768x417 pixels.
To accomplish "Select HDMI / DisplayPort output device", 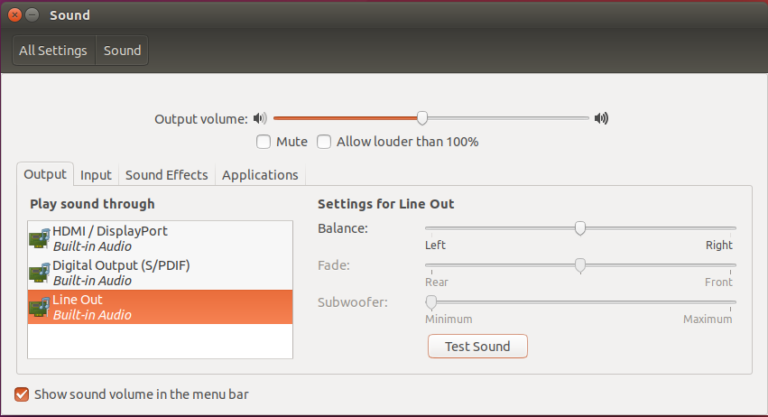I will click(x=160, y=239).
